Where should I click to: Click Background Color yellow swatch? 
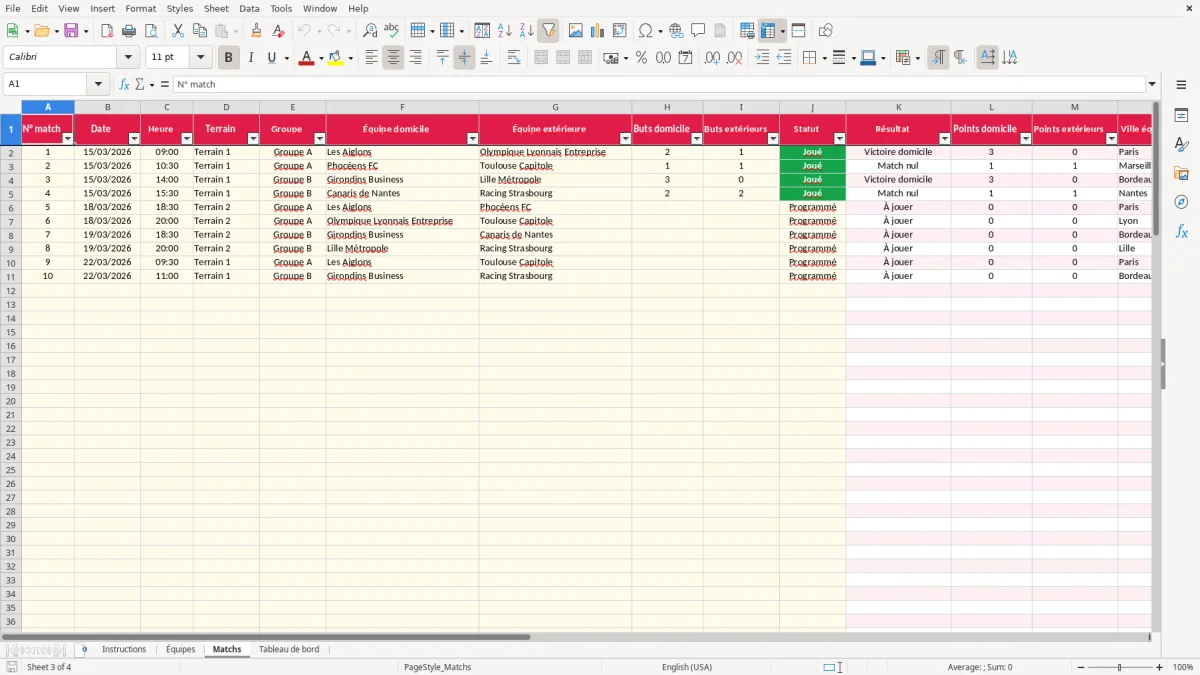[x=336, y=58]
